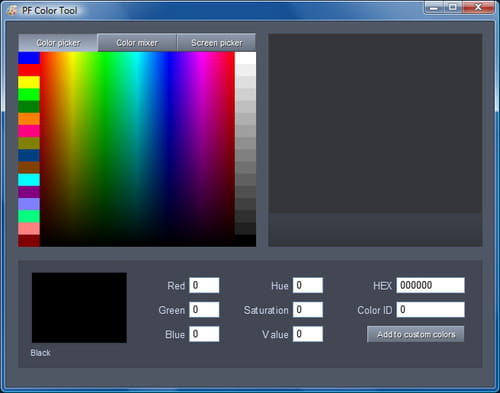The width and height of the screenshot is (500, 393).
Task: Choose the hot pink preset swatch
Action: tap(29, 131)
